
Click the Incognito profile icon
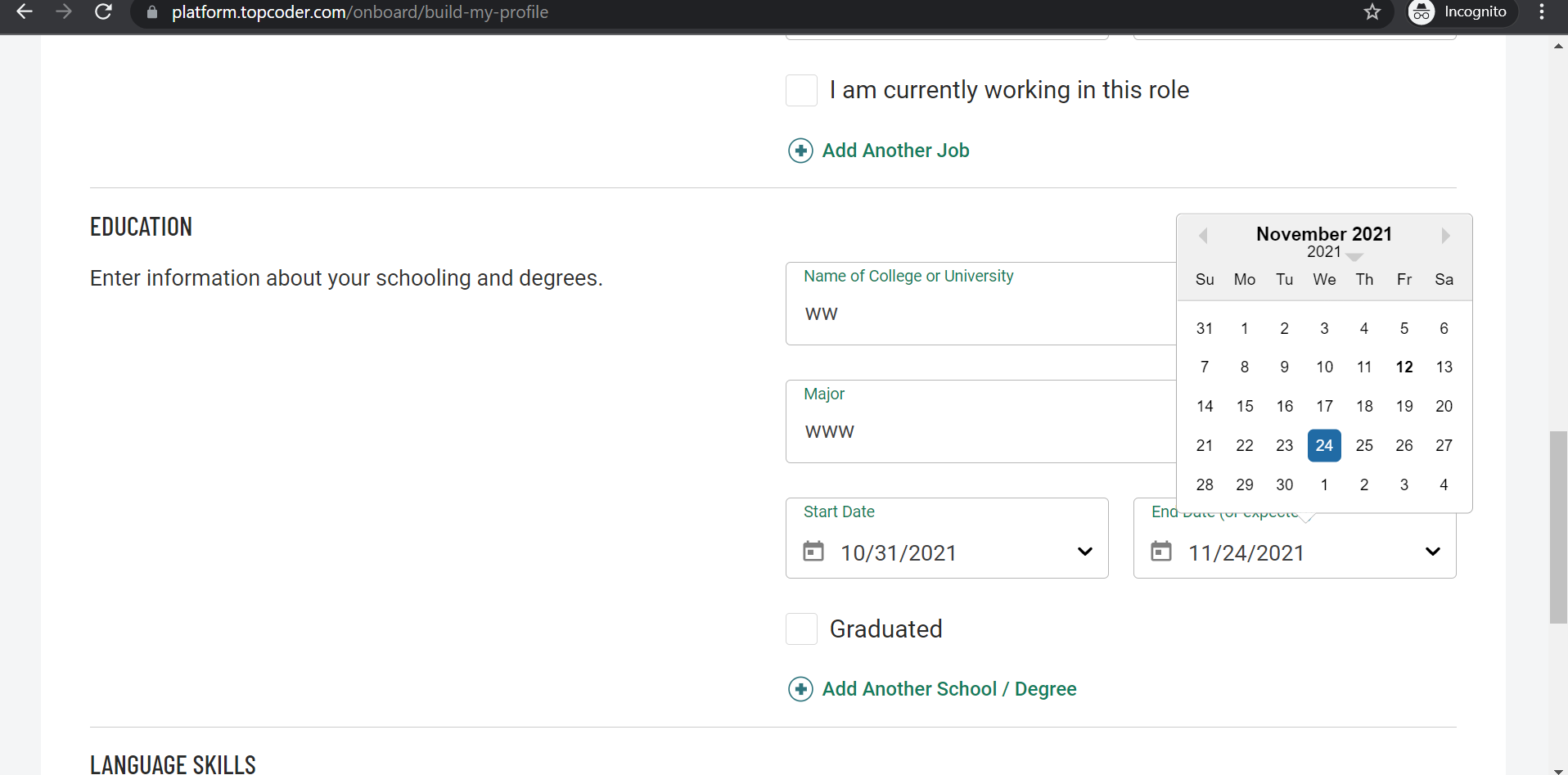click(x=1421, y=12)
